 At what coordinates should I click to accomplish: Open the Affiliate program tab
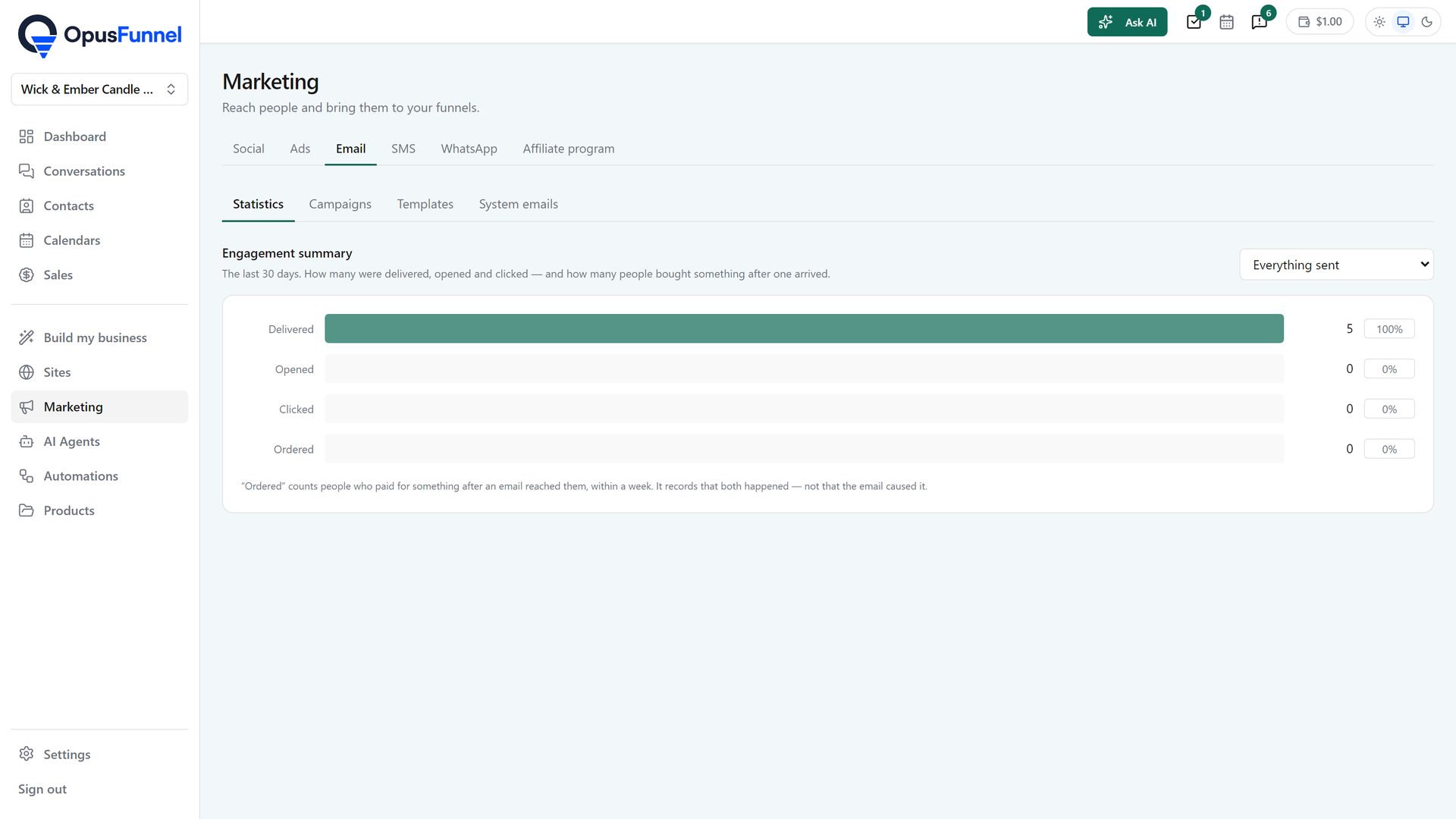[x=569, y=149]
